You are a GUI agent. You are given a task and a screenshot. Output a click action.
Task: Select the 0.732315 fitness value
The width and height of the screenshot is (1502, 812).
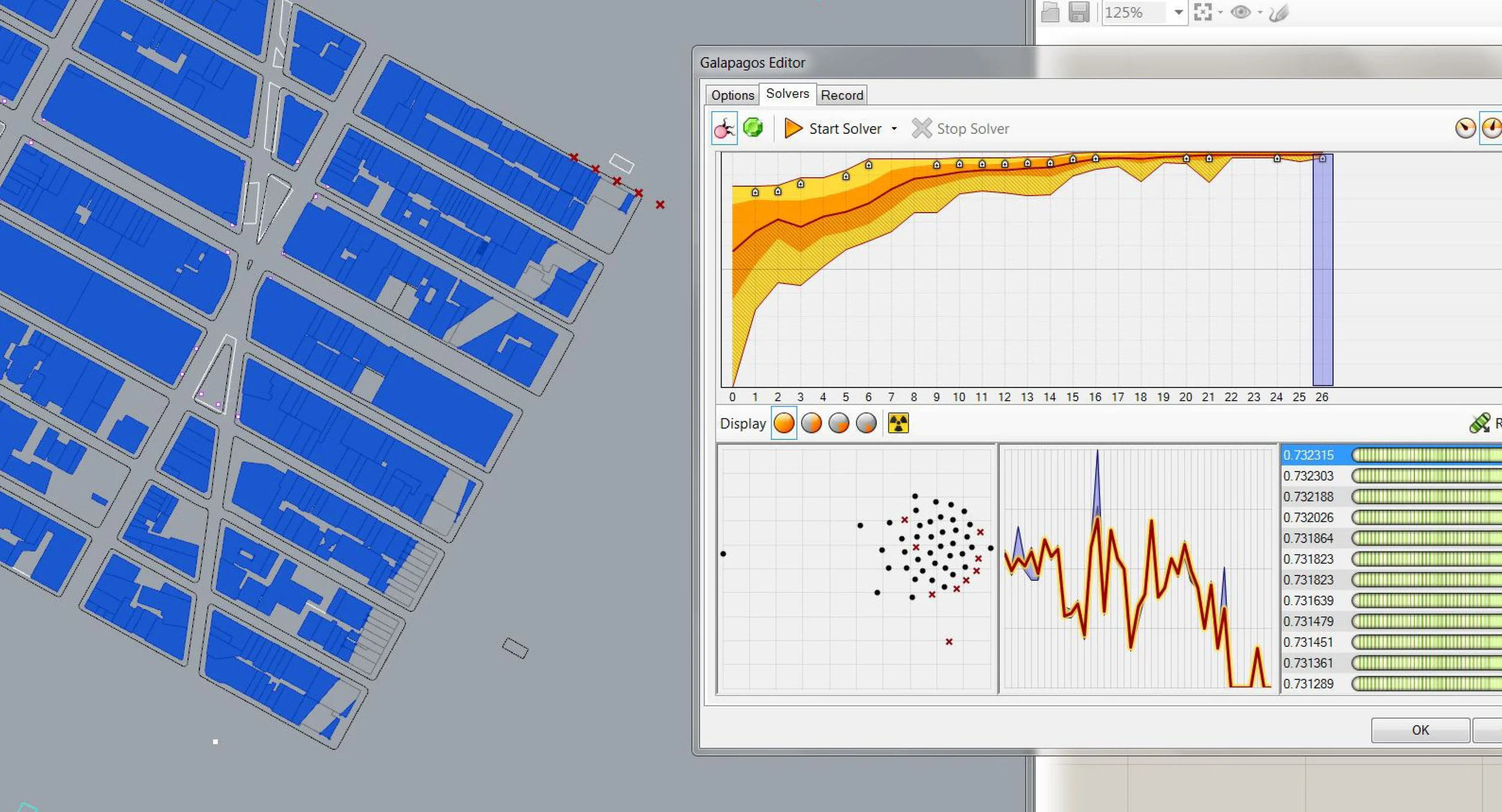(1309, 455)
